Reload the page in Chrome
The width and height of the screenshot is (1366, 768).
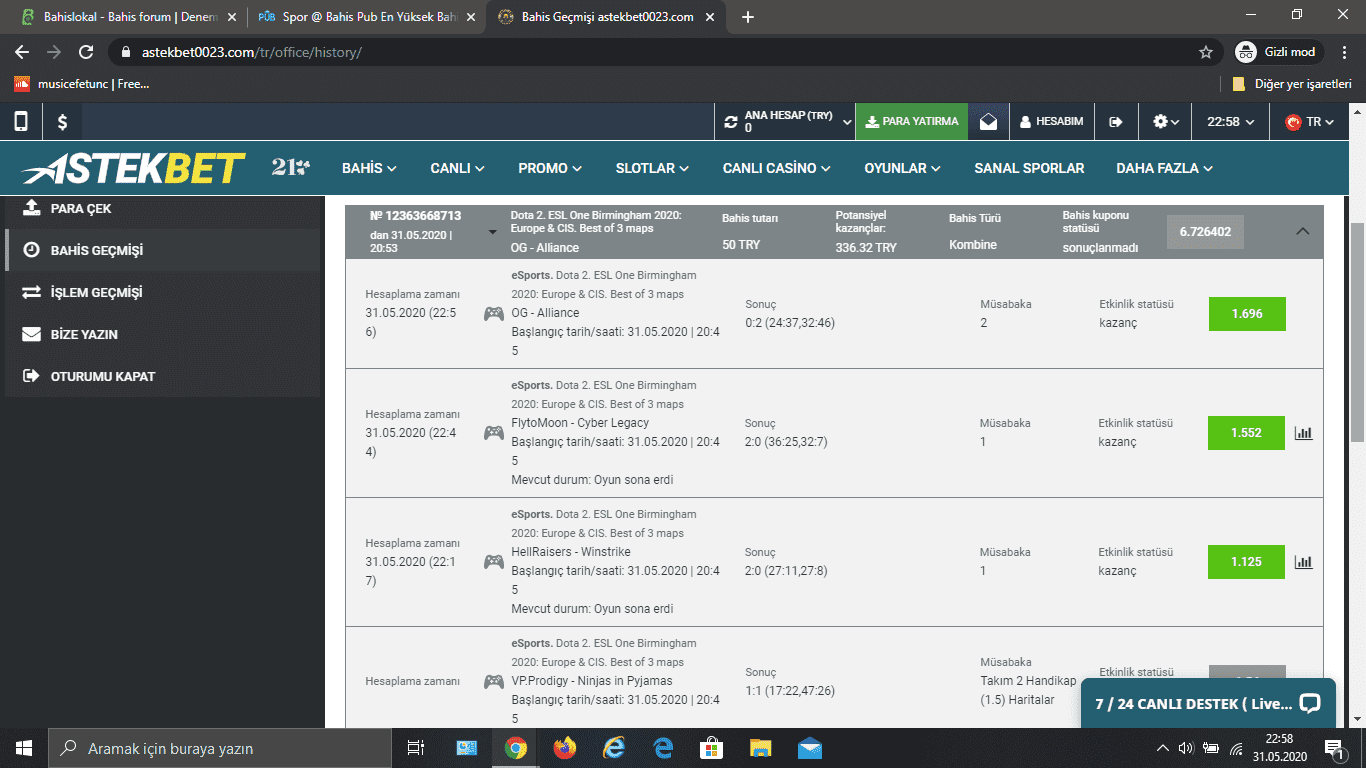pyautogui.click(x=86, y=52)
